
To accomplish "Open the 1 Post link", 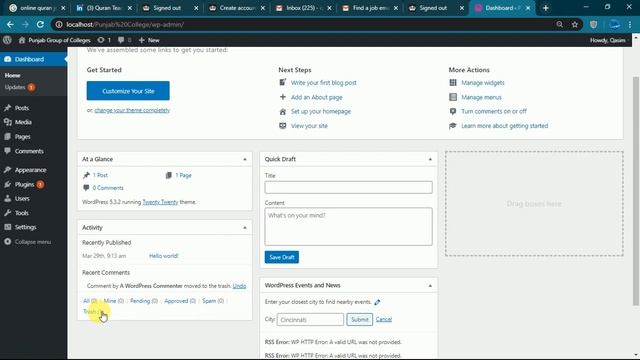I will click(100, 175).
